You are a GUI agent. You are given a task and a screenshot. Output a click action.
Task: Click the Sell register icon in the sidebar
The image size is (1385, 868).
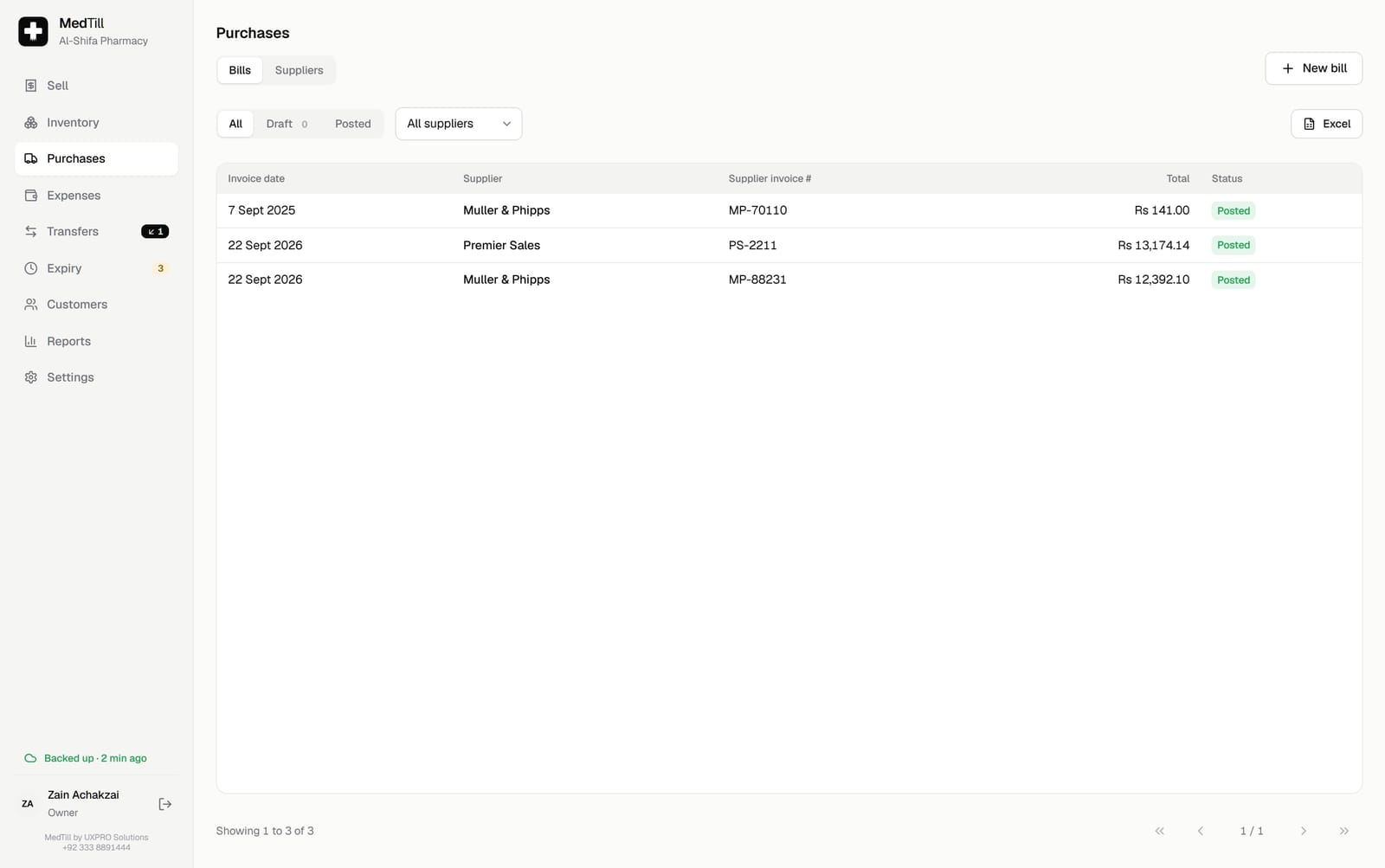tap(31, 86)
